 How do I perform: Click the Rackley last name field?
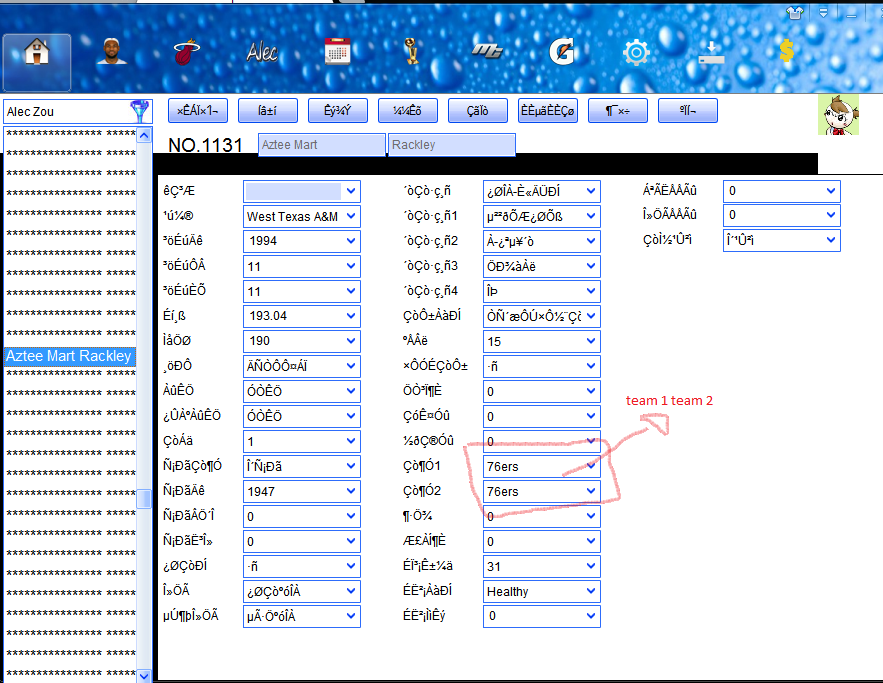(450, 145)
